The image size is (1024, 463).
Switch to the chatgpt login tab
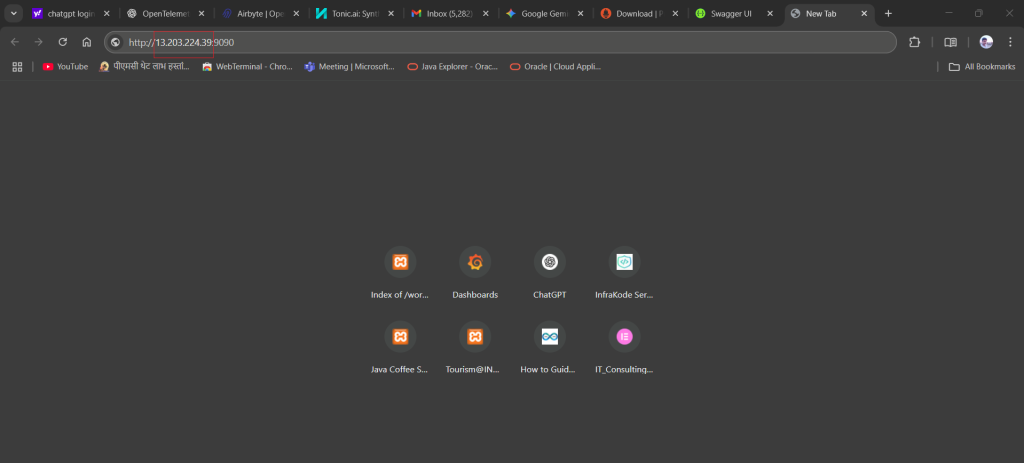pyautogui.click(x=71, y=14)
